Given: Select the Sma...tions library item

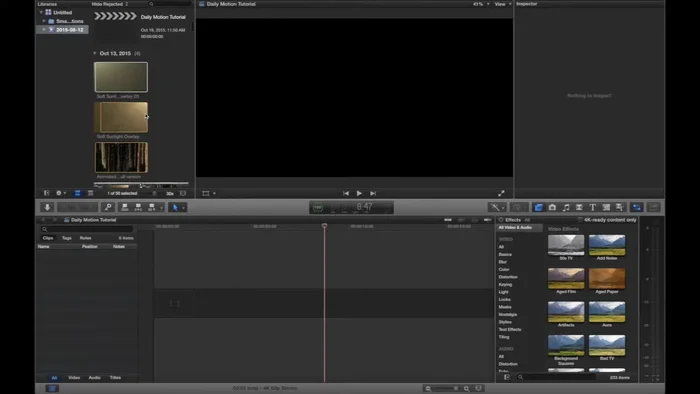Looking at the screenshot, I should [x=69, y=21].
